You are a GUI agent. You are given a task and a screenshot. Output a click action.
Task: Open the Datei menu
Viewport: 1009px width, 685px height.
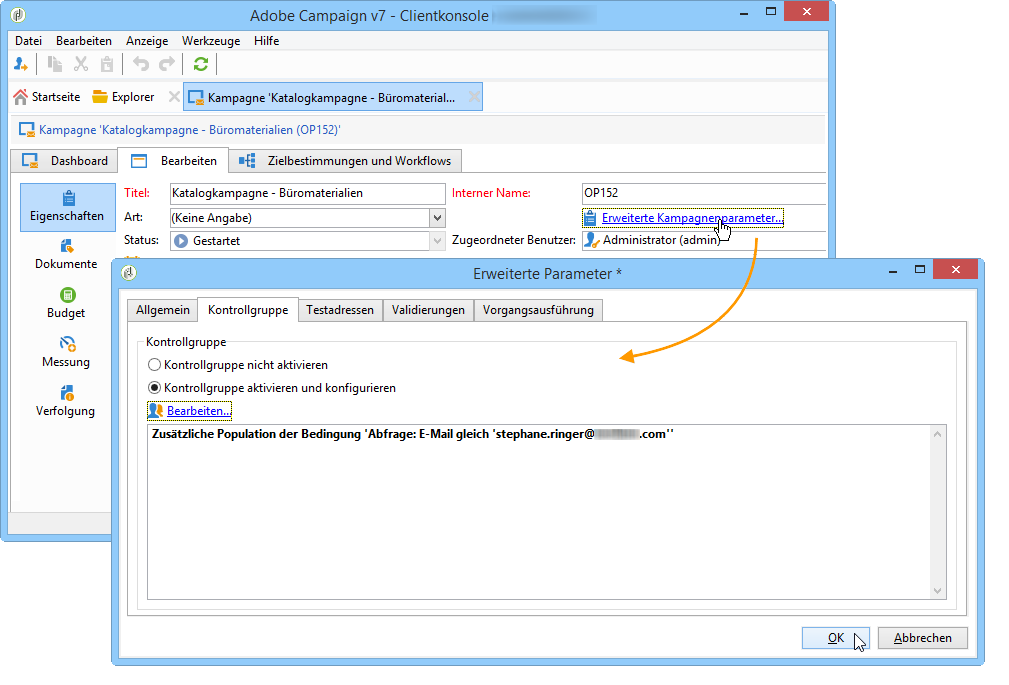click(28, 41)
